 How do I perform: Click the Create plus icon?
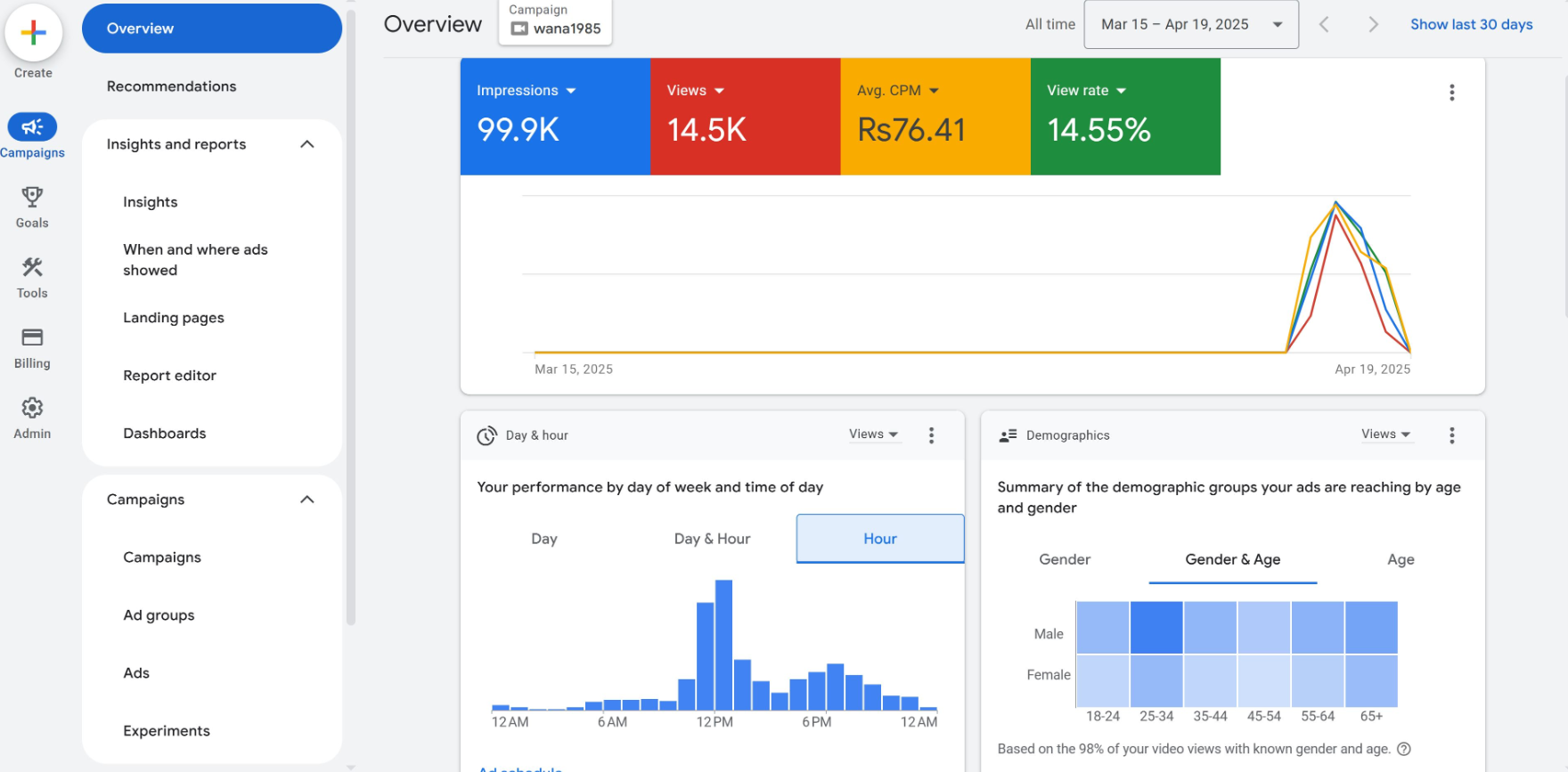(x=33, y=33)
